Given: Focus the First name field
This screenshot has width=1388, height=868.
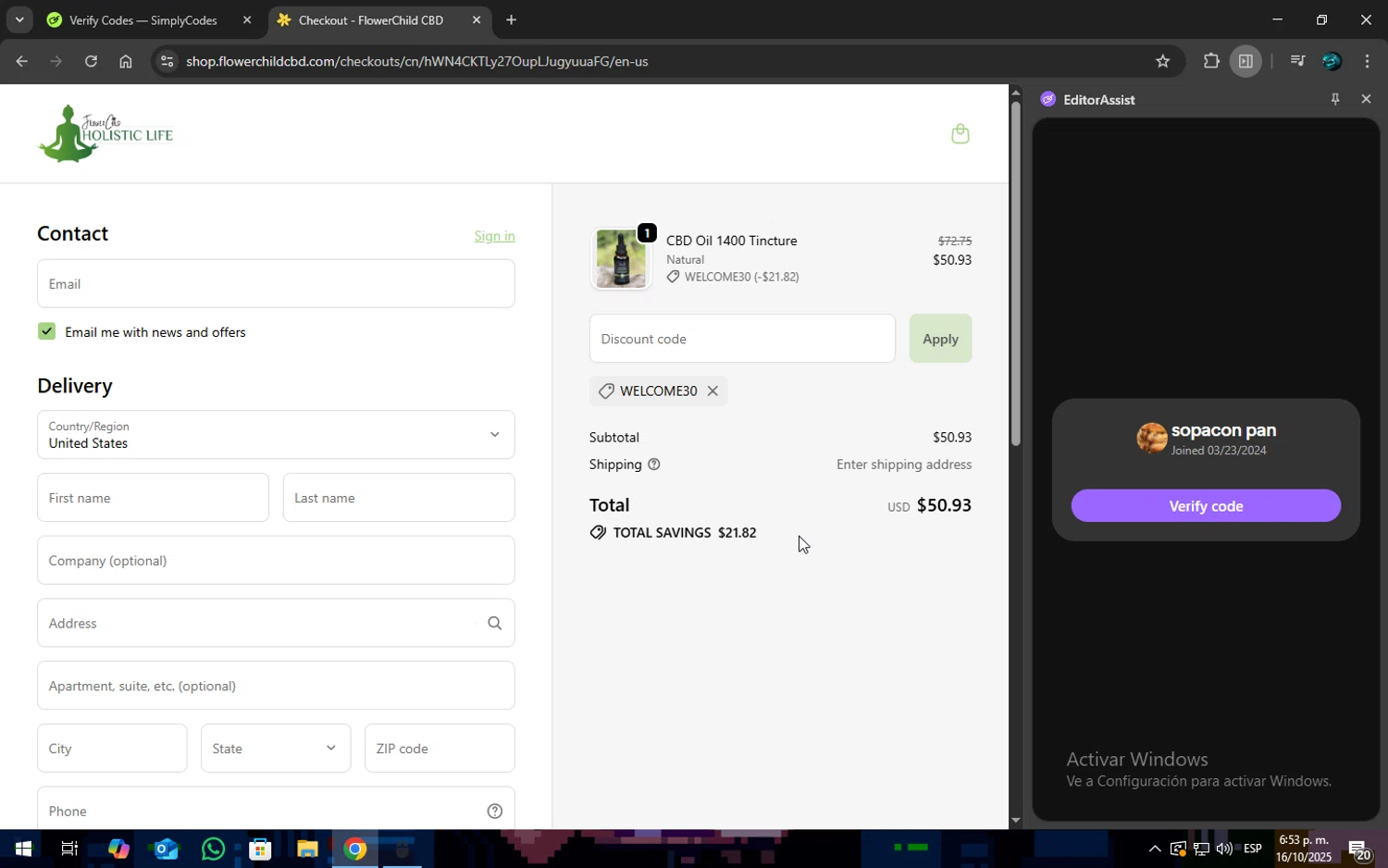Looking at the screenshot, I should coord(153,498).
